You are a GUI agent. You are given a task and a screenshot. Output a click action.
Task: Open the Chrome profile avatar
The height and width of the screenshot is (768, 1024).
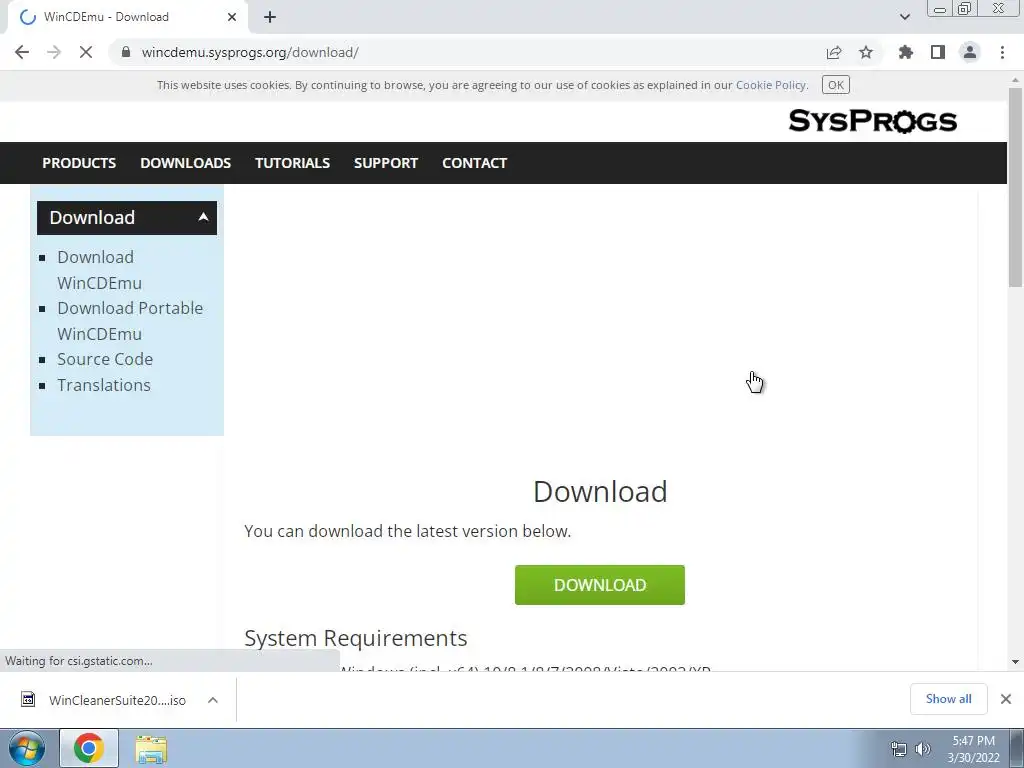(x=970, y=52)
